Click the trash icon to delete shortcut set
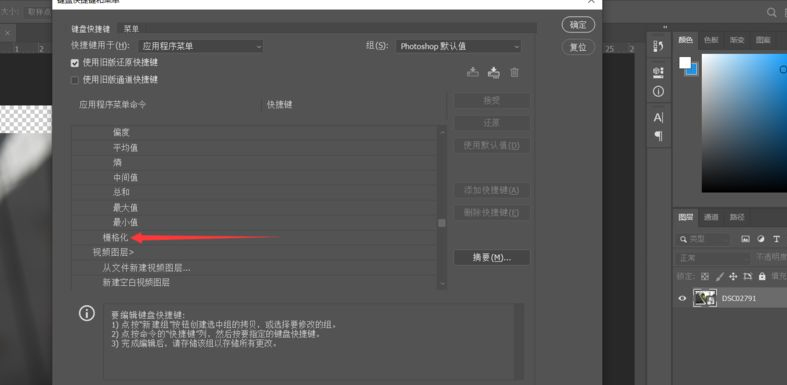This screenshot has width=787, height=385. pos(514,72)
